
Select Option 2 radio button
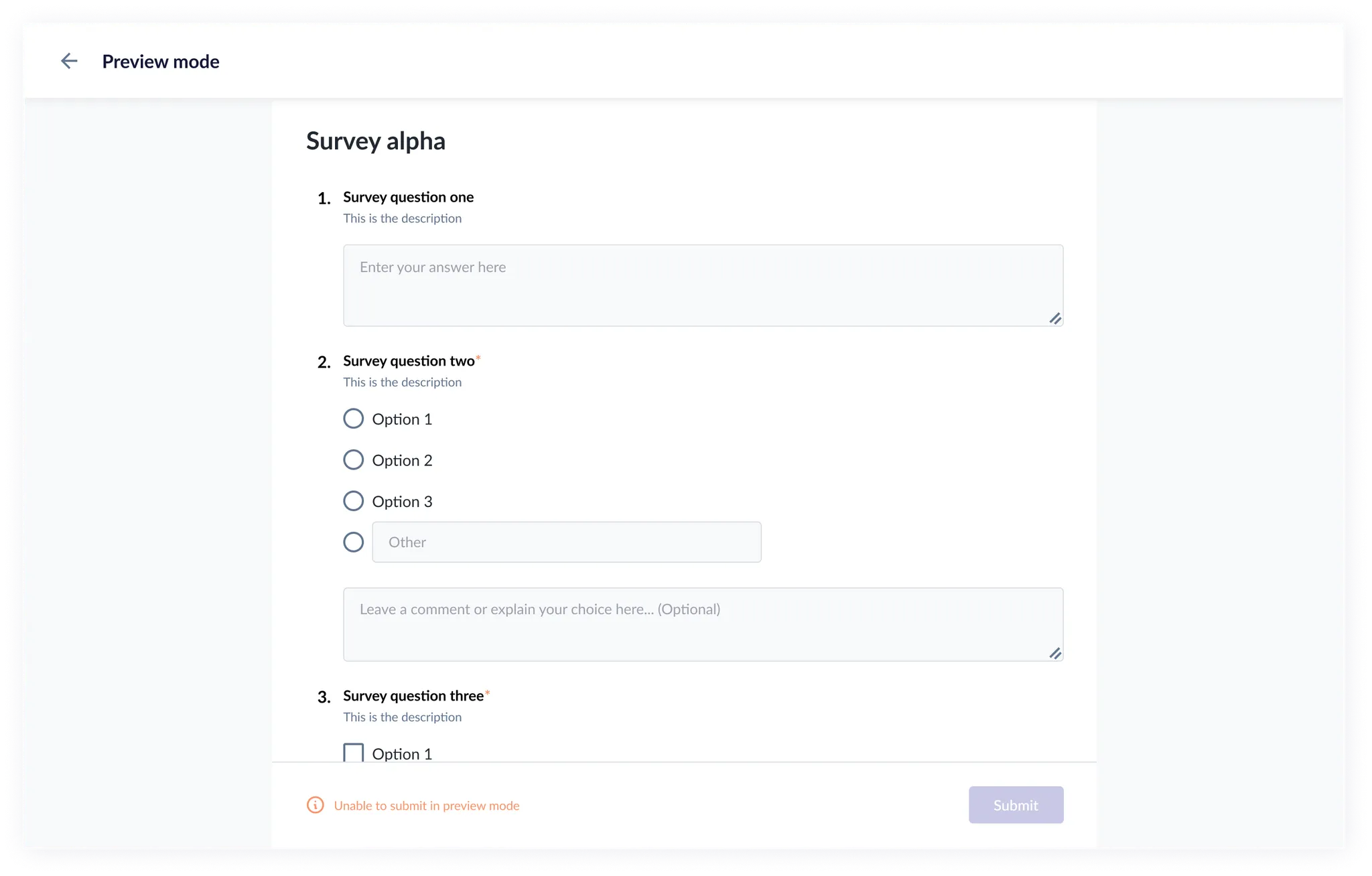click(x=354, y=460)
